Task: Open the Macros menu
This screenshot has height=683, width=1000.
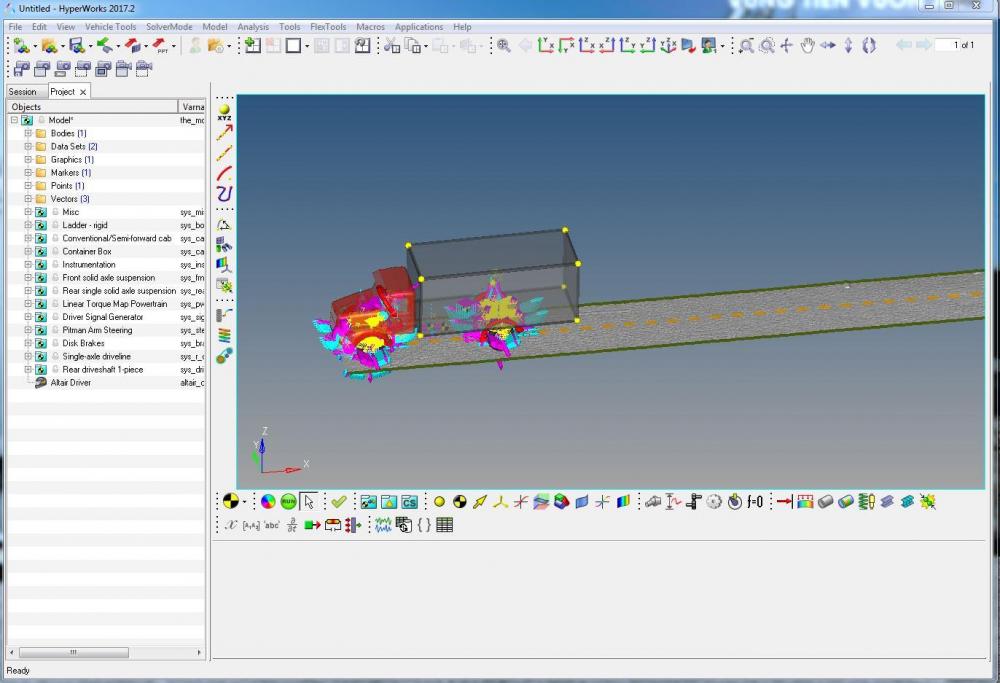Action: (x=371, y=27)
